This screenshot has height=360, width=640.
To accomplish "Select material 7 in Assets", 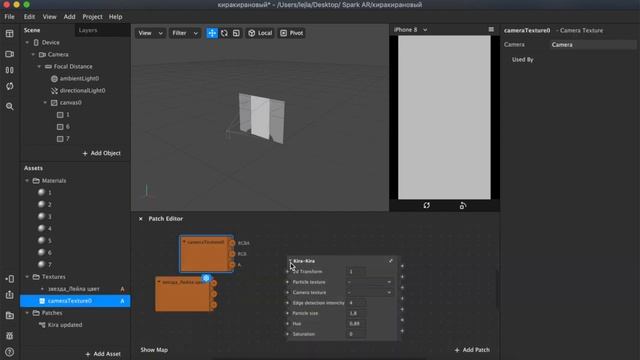I will click(x=45, y=264).
